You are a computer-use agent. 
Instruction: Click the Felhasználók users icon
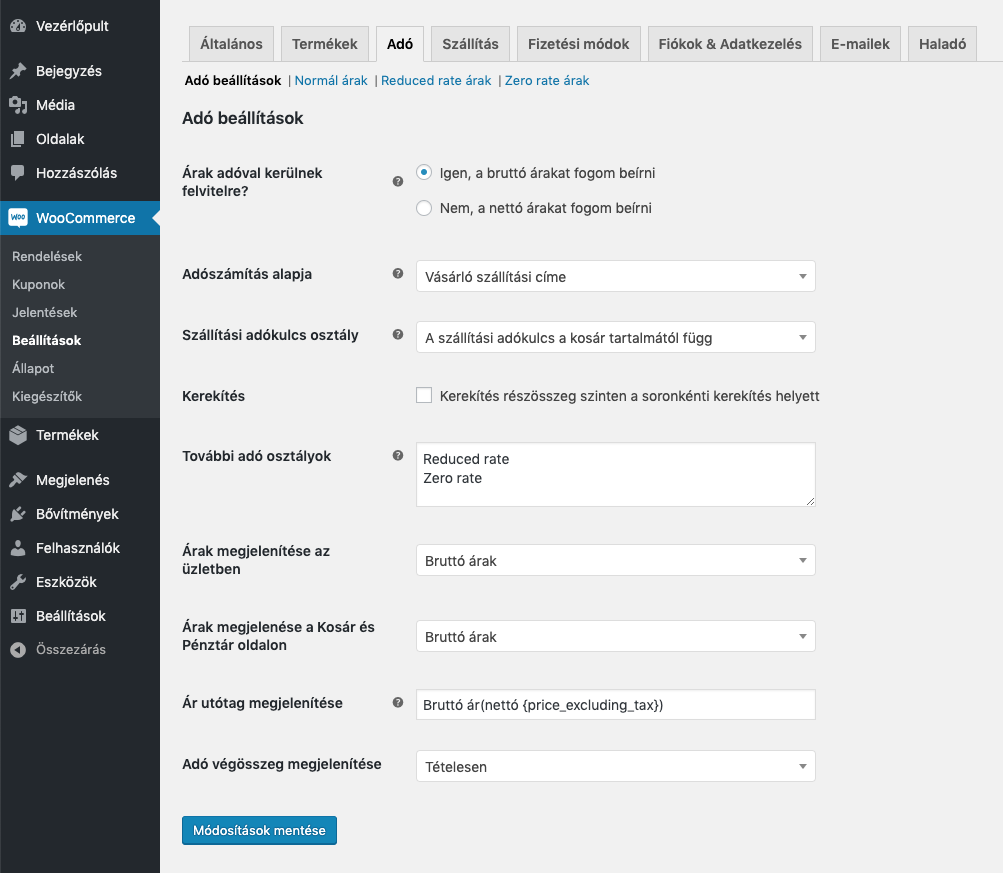click(16, 547)
